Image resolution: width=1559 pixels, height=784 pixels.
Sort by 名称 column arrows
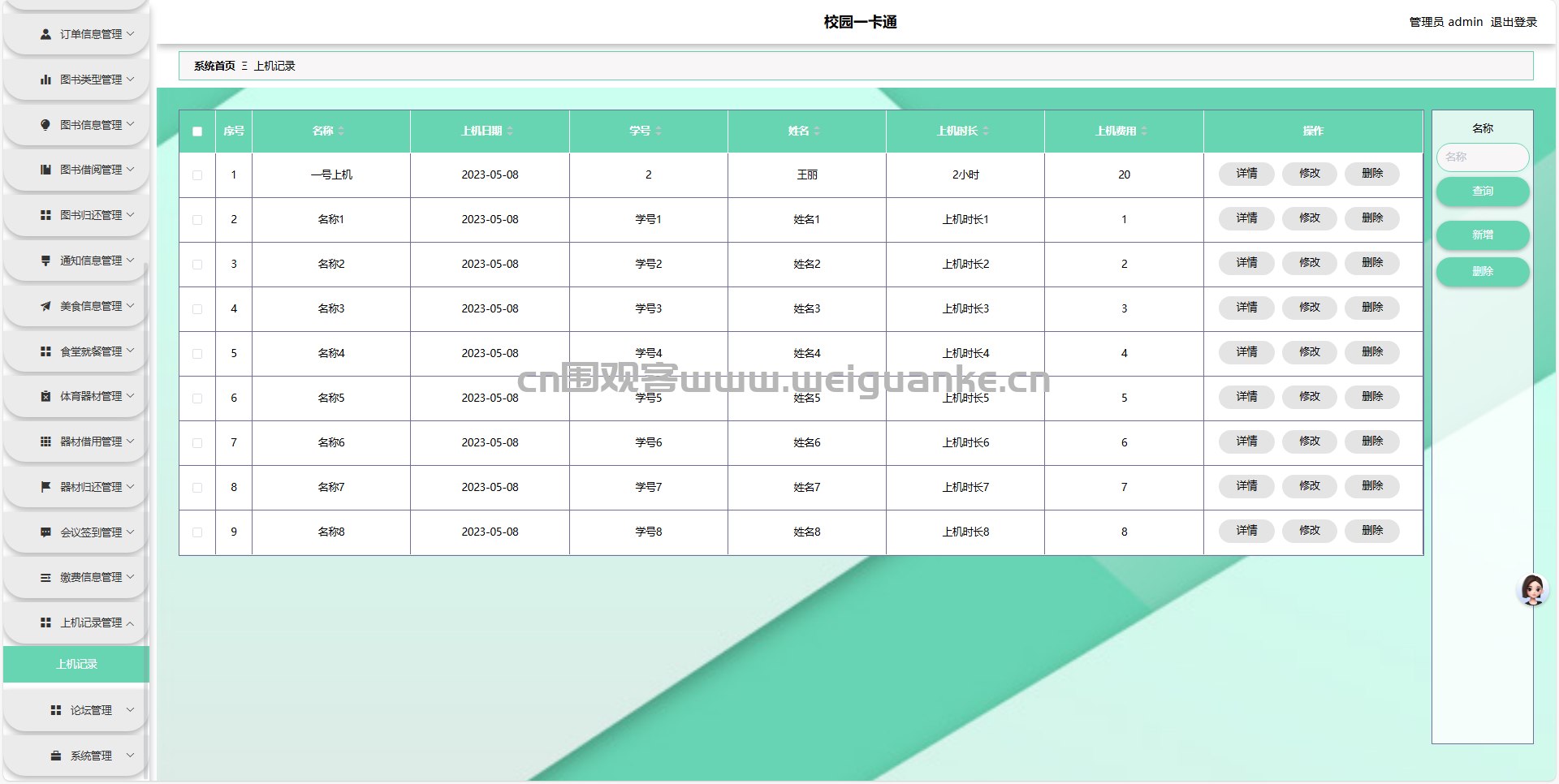341,131
